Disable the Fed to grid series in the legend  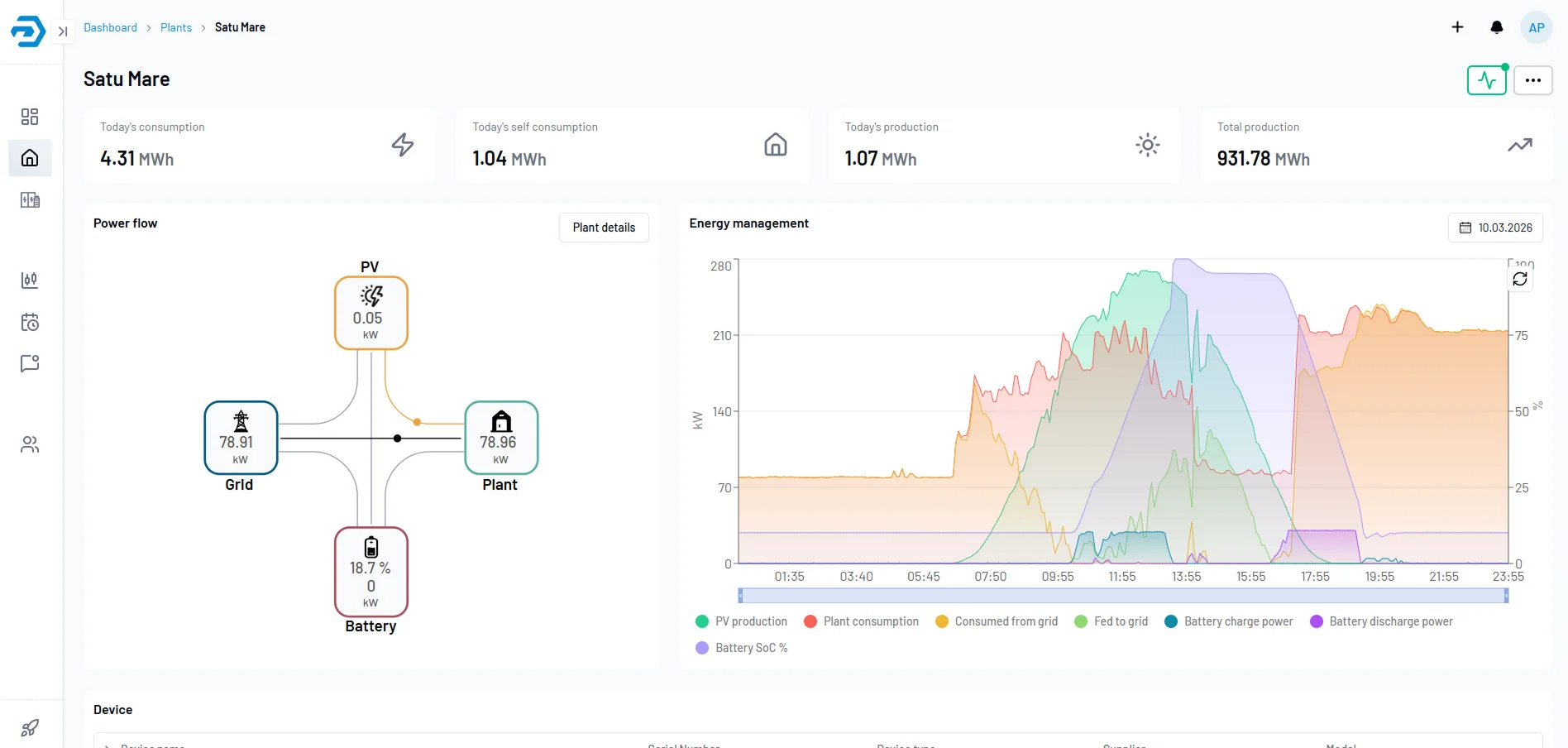point(1111,621)
